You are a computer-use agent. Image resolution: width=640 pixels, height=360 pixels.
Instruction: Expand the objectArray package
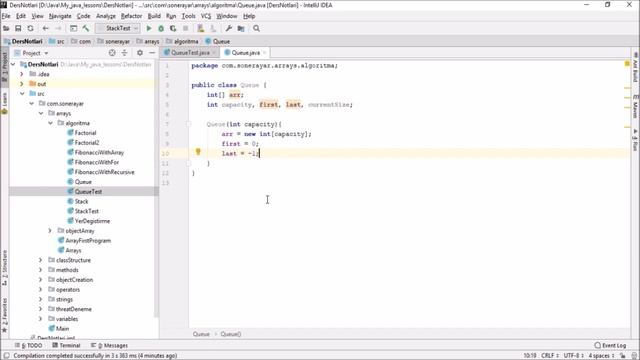point(50,231)
